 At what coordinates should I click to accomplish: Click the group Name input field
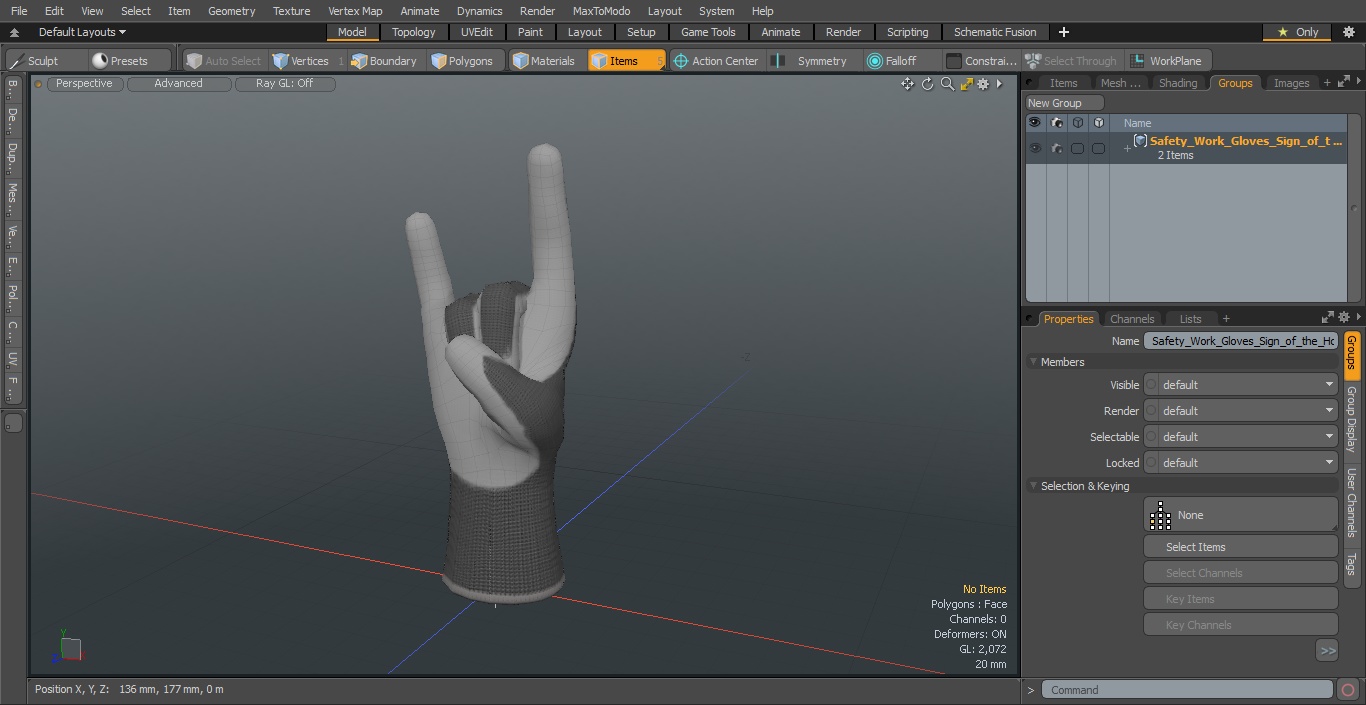1240,341
